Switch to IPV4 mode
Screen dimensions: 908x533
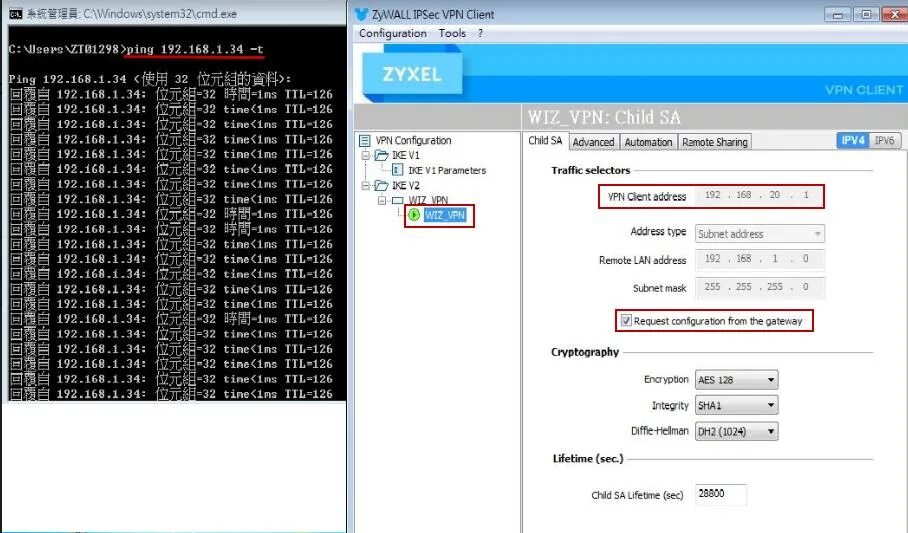pyautogui.click(x=852, y=140)
